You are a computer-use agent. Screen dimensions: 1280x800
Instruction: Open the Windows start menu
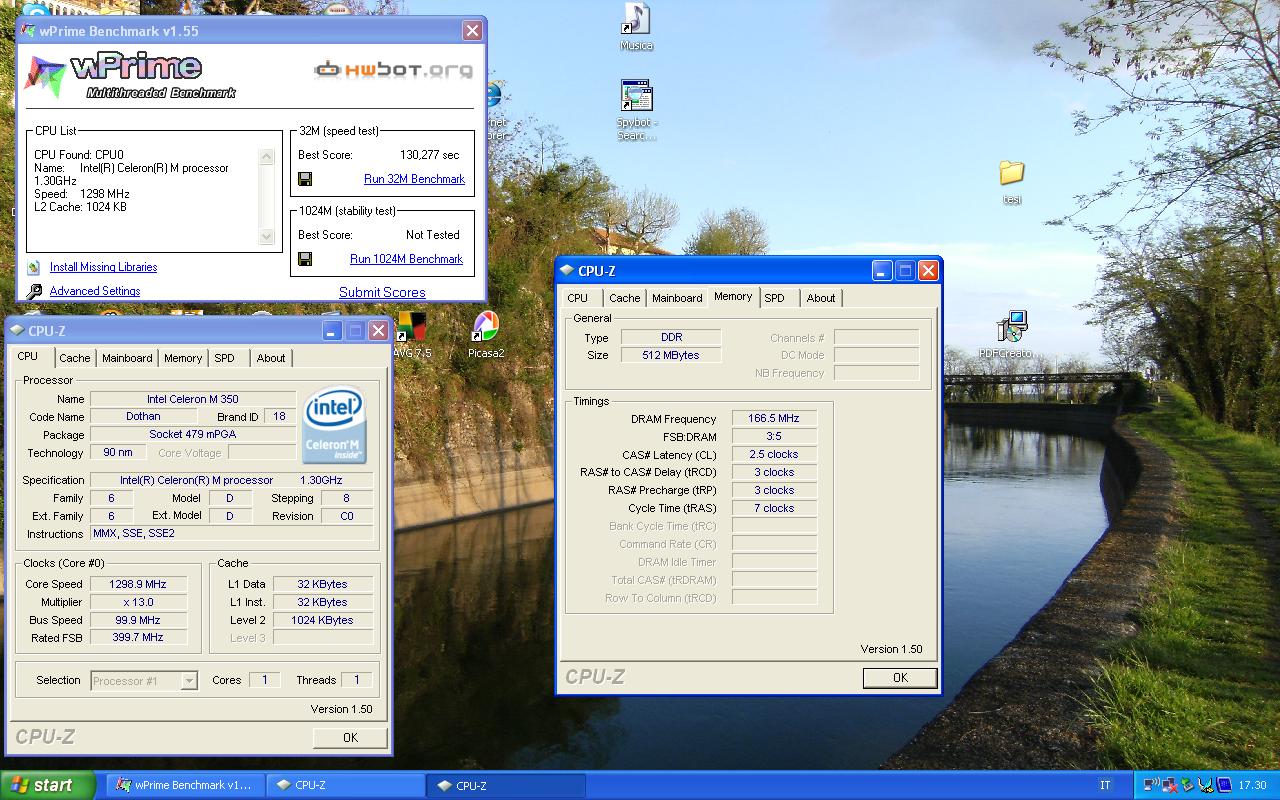pos(48,785)
